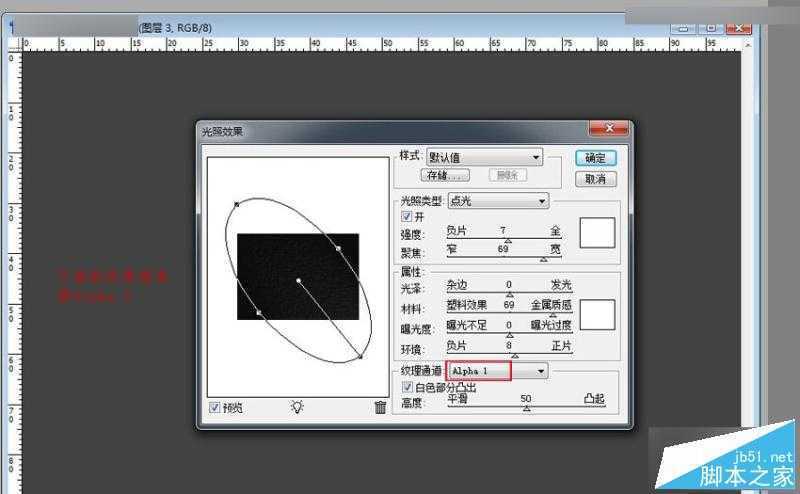Screen dimensions: 800x494
Task: Click the 环境 ambience slider track
Action: 509,354
